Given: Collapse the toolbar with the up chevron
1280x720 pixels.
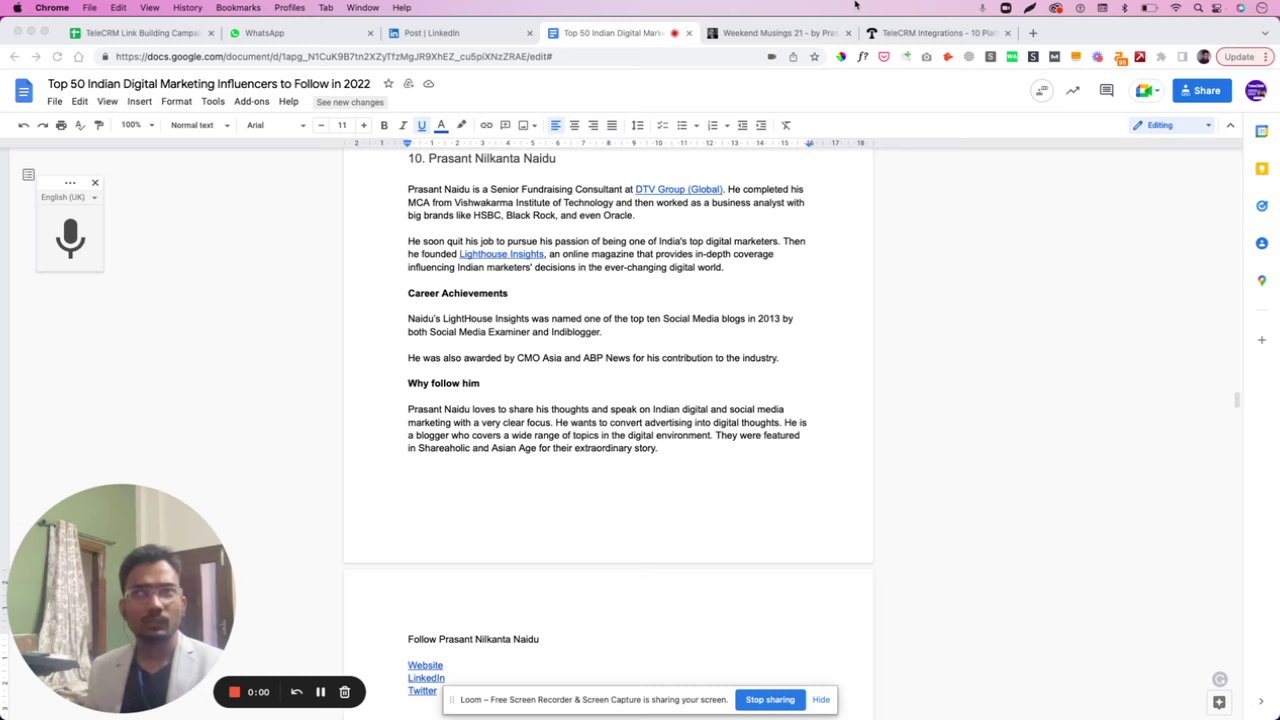Looking at the screenshot, I should [1230, 125].
